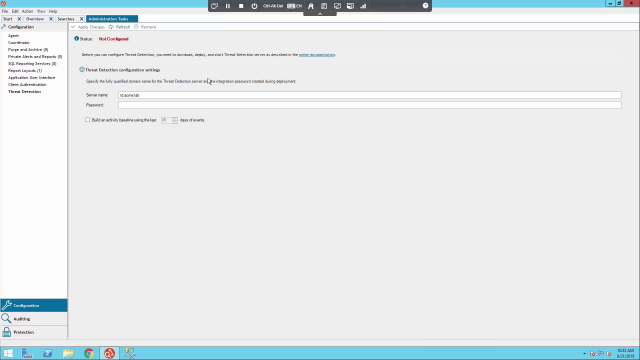Open the Help menu
The image size is (640, 360).
pyautogui.click(x=53, y=11)
